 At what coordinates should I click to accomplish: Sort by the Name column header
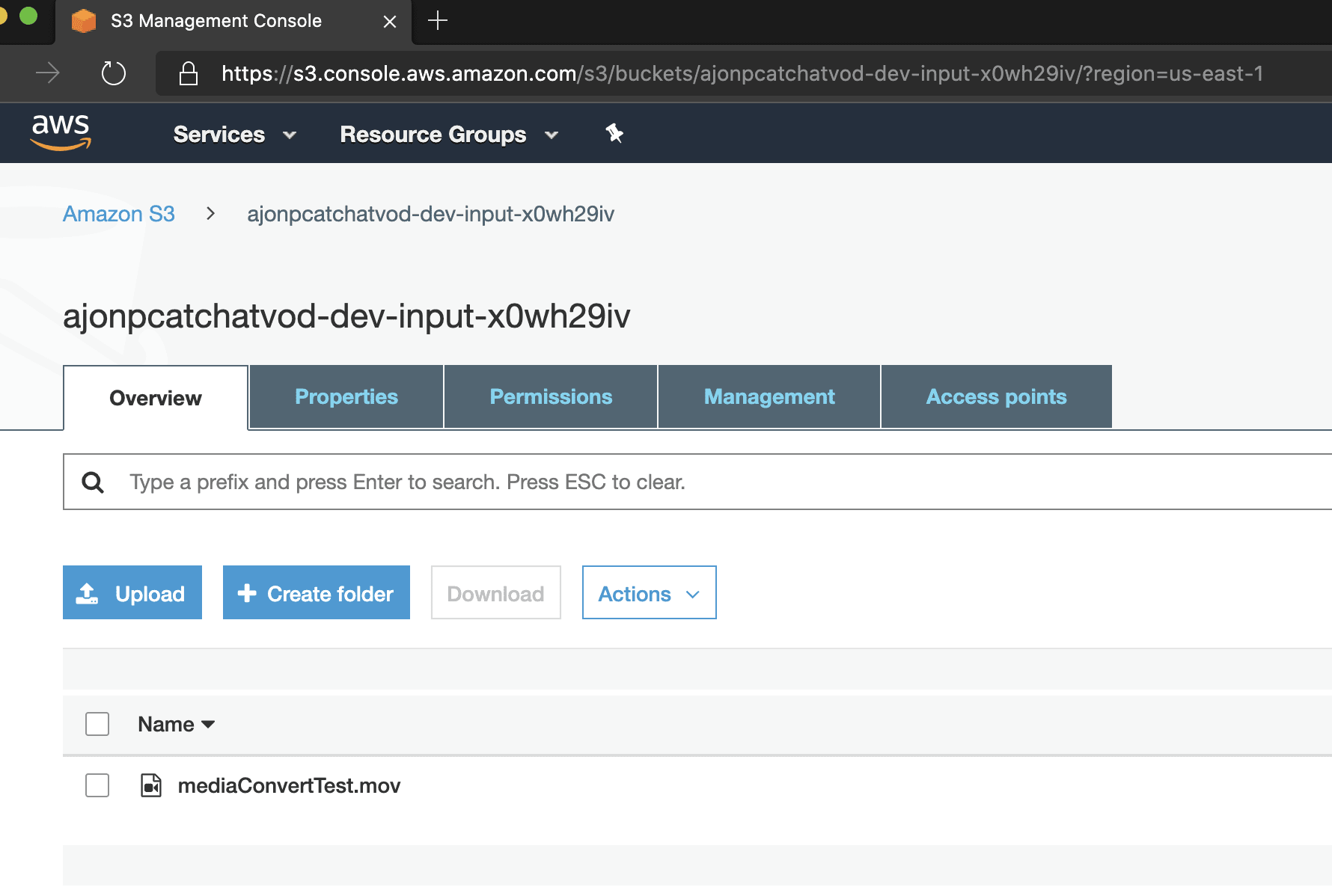177,724
